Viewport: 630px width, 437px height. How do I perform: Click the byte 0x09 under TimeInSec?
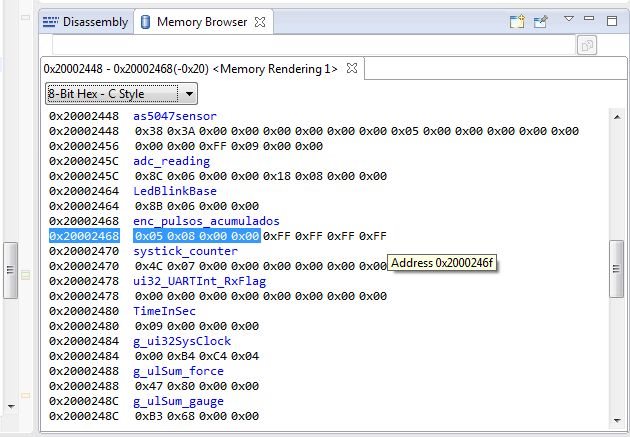[149, 326]
